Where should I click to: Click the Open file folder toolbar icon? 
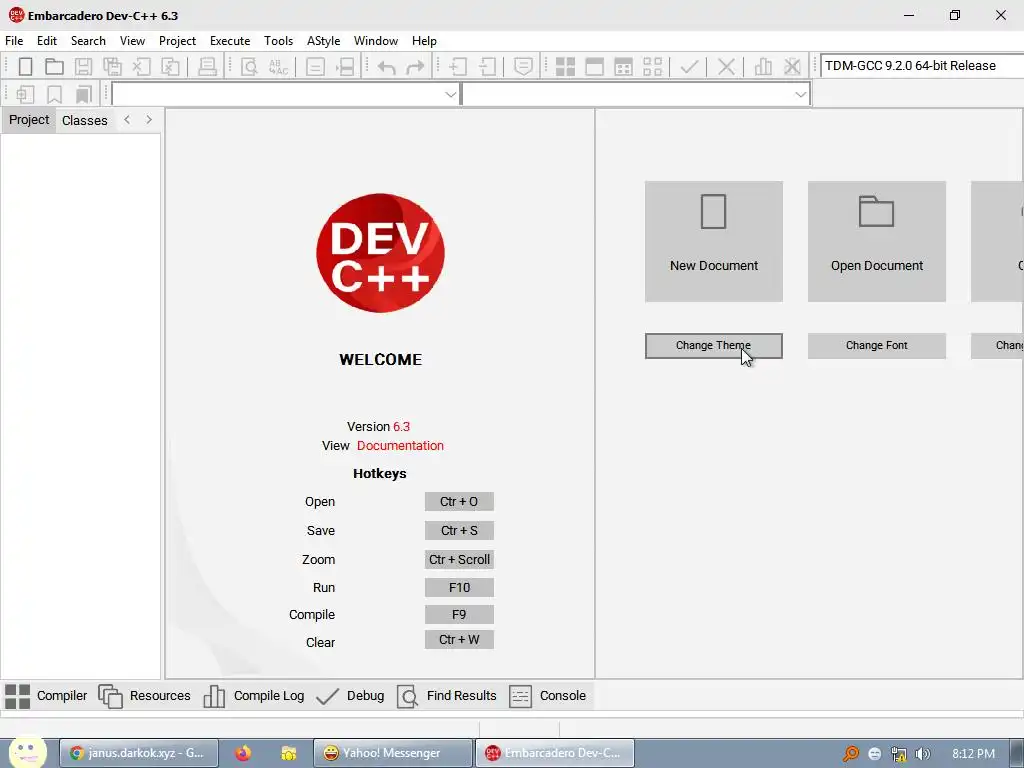coord(54,67)
